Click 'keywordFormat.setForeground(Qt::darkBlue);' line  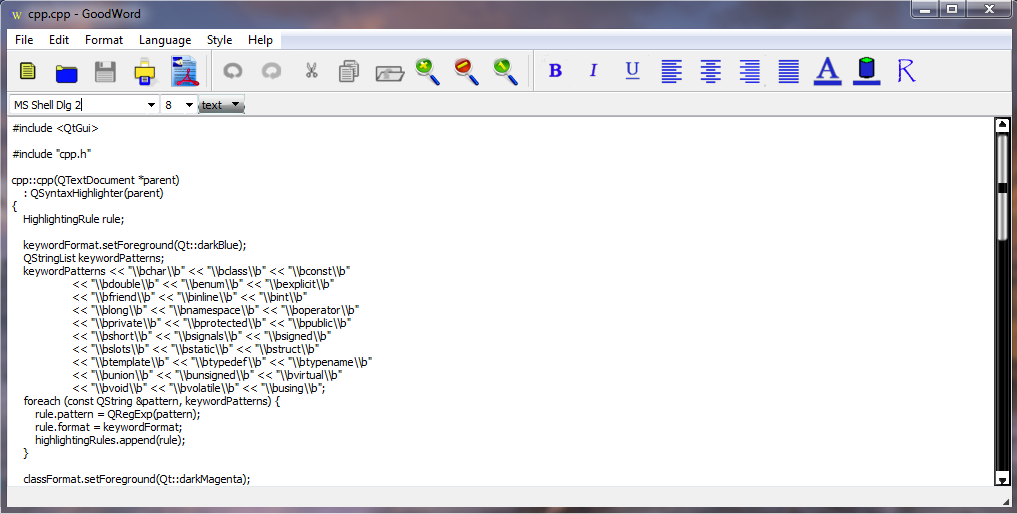[x=135, y=245]
